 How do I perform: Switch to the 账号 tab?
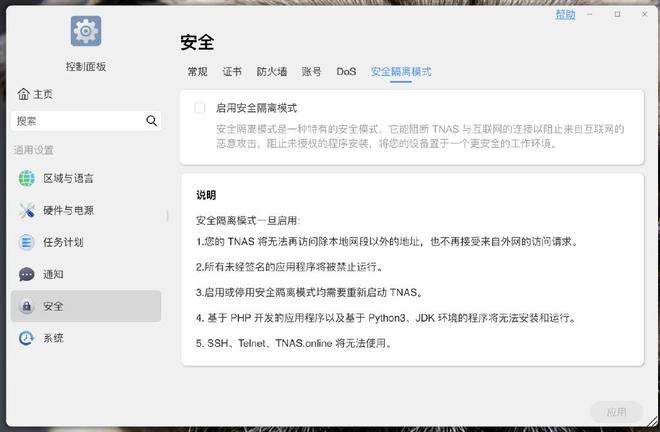coord(311,72)
